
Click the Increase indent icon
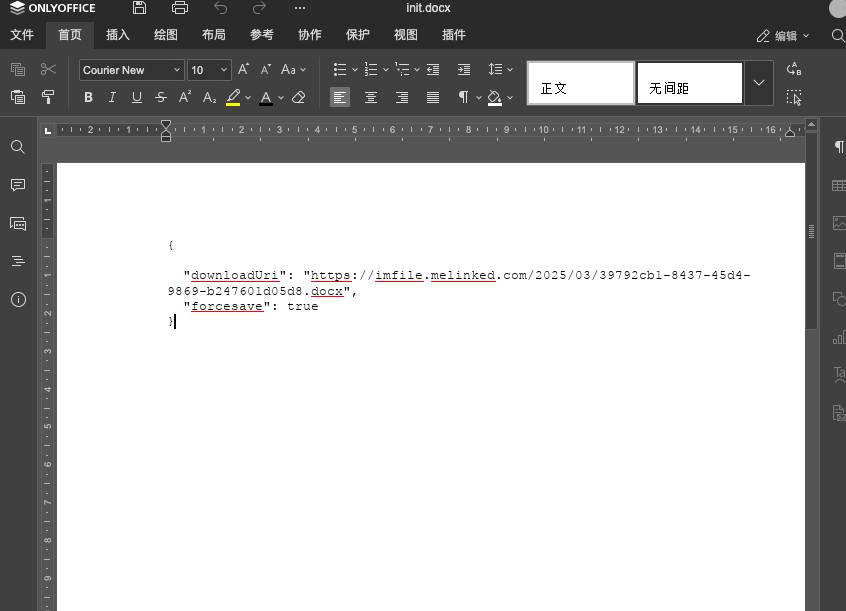pos(464,69)
